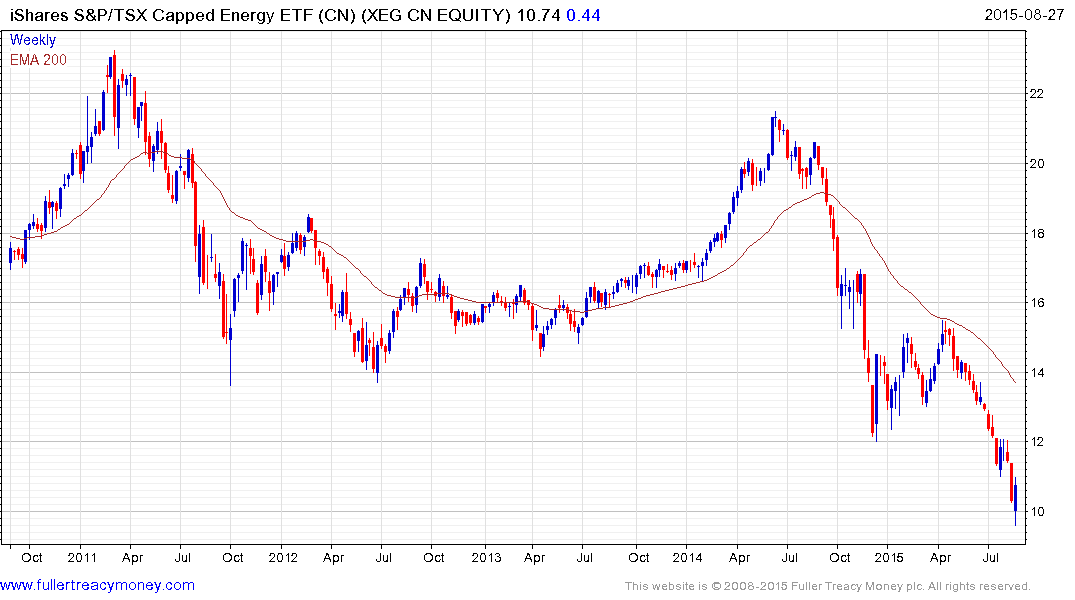The image size is (1075, 600).
Task: Click the 22 price axis label
Action: click(x=1037, y=93)
